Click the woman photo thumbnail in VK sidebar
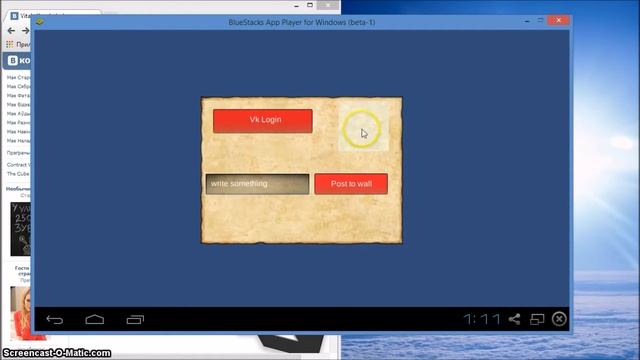 point(20,312)
